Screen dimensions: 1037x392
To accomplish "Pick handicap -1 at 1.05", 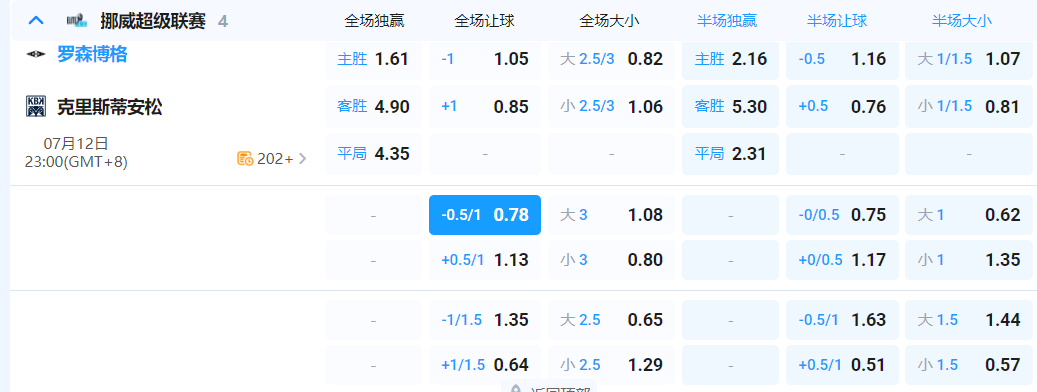I will click(485, 59).
